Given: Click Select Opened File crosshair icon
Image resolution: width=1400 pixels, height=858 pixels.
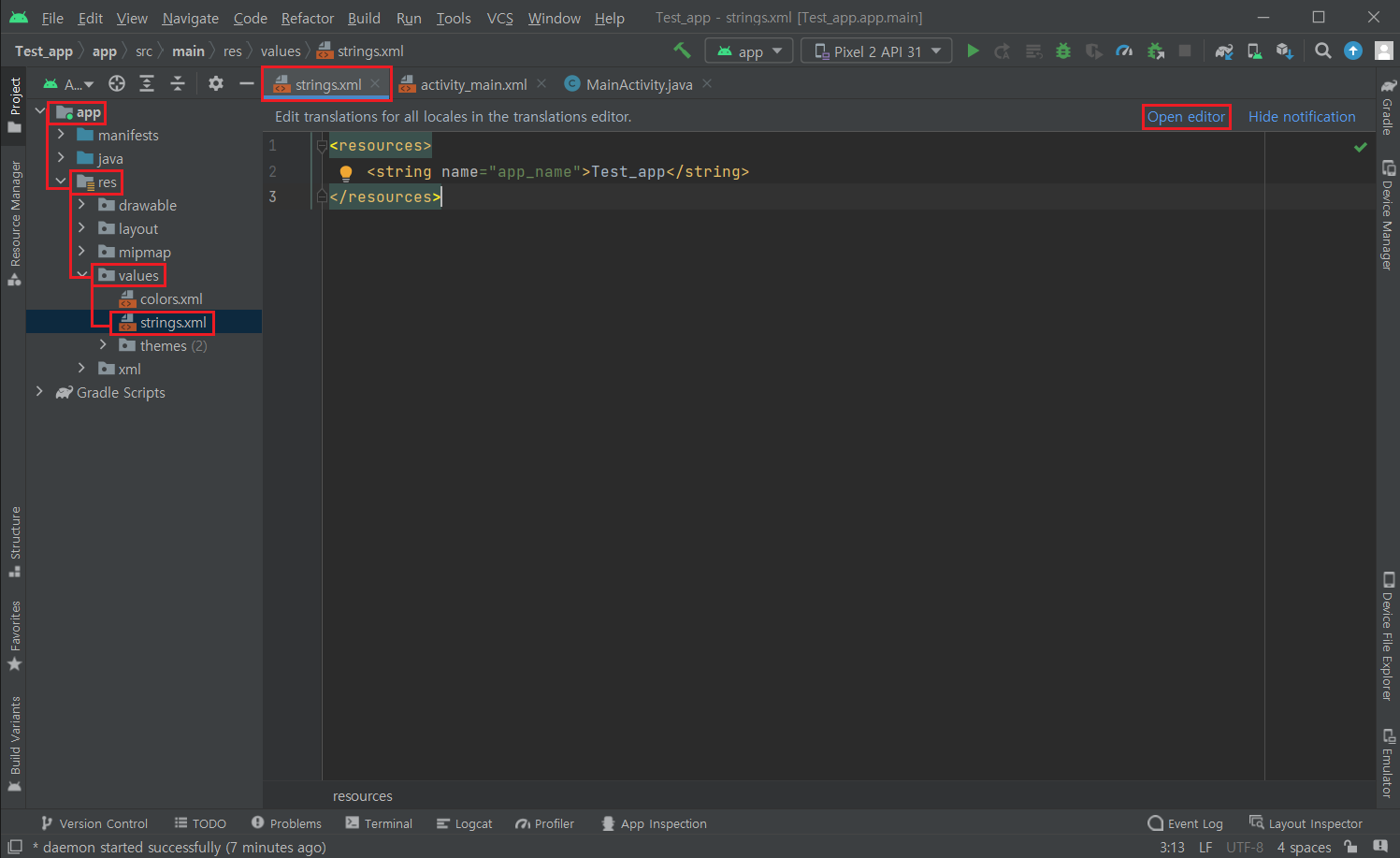Looking at the screenshot, I should coord(117,83).
